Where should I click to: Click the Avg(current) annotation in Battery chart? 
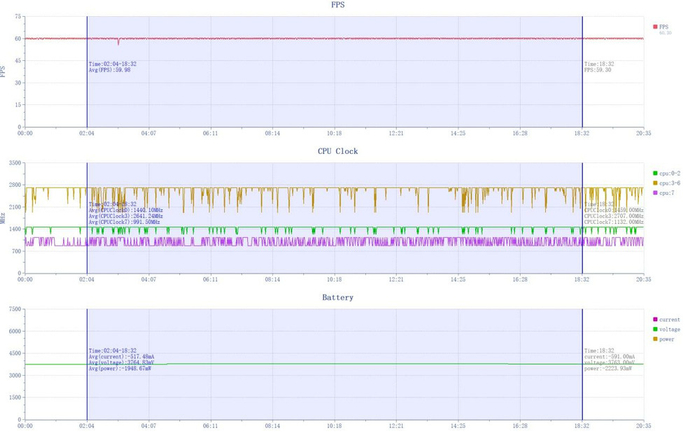pos(121,357)
